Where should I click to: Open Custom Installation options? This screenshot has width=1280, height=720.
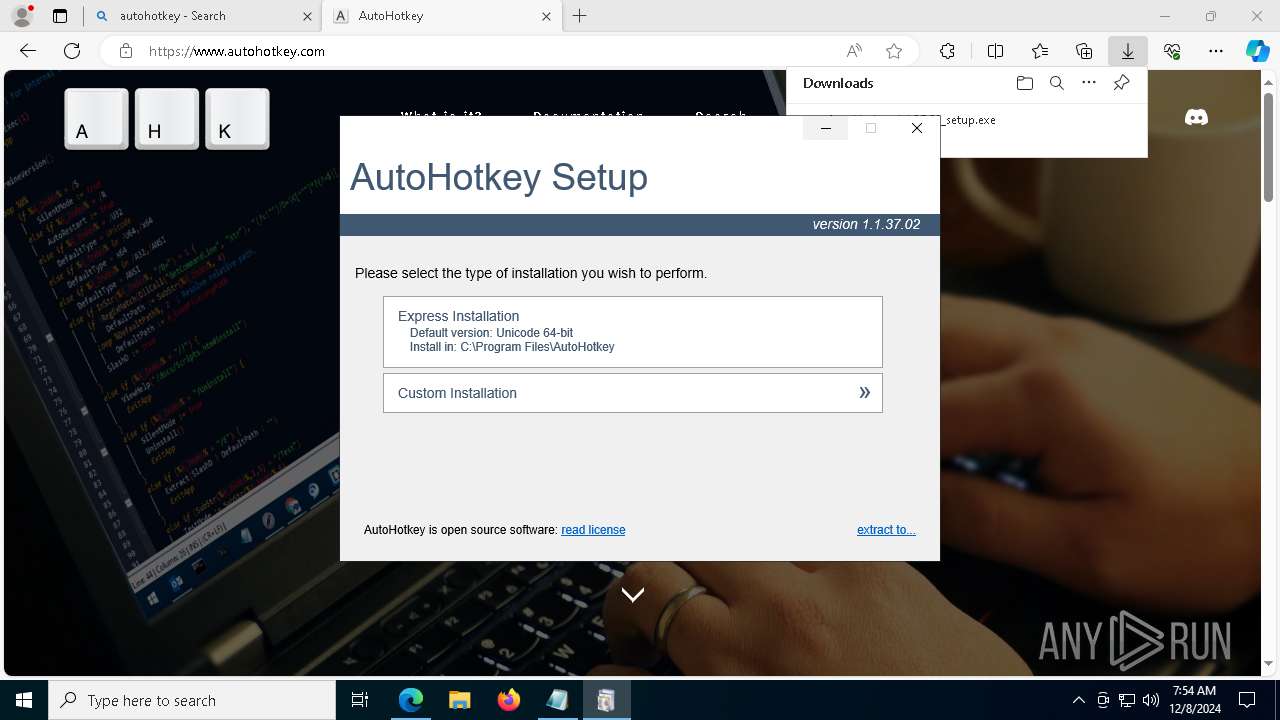coord(632,393)
